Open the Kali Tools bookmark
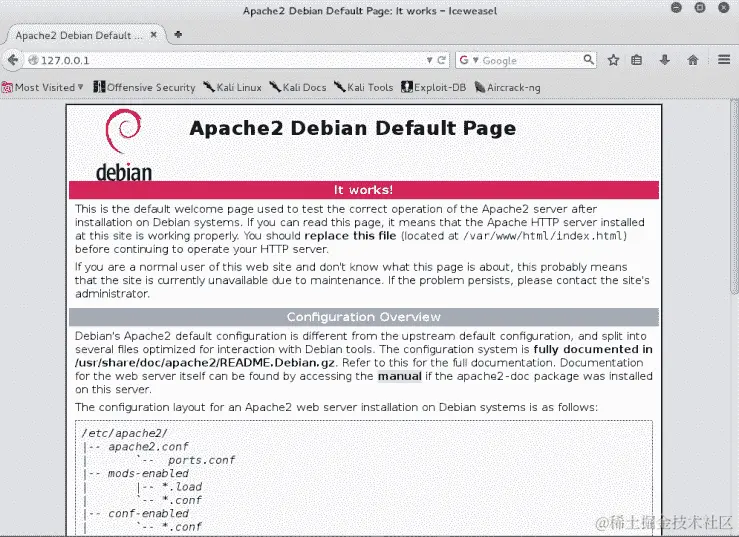Viewport: 739px width, 537px height. 363,87
